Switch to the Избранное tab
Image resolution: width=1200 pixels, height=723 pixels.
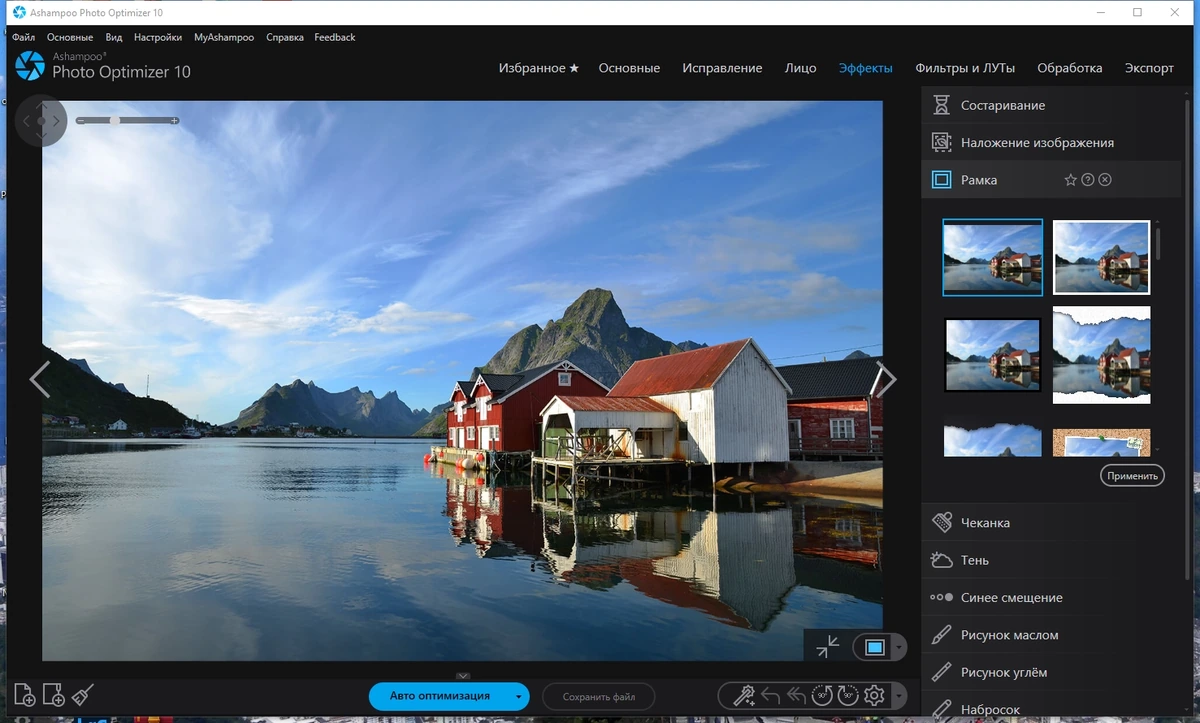coord(539,68)
